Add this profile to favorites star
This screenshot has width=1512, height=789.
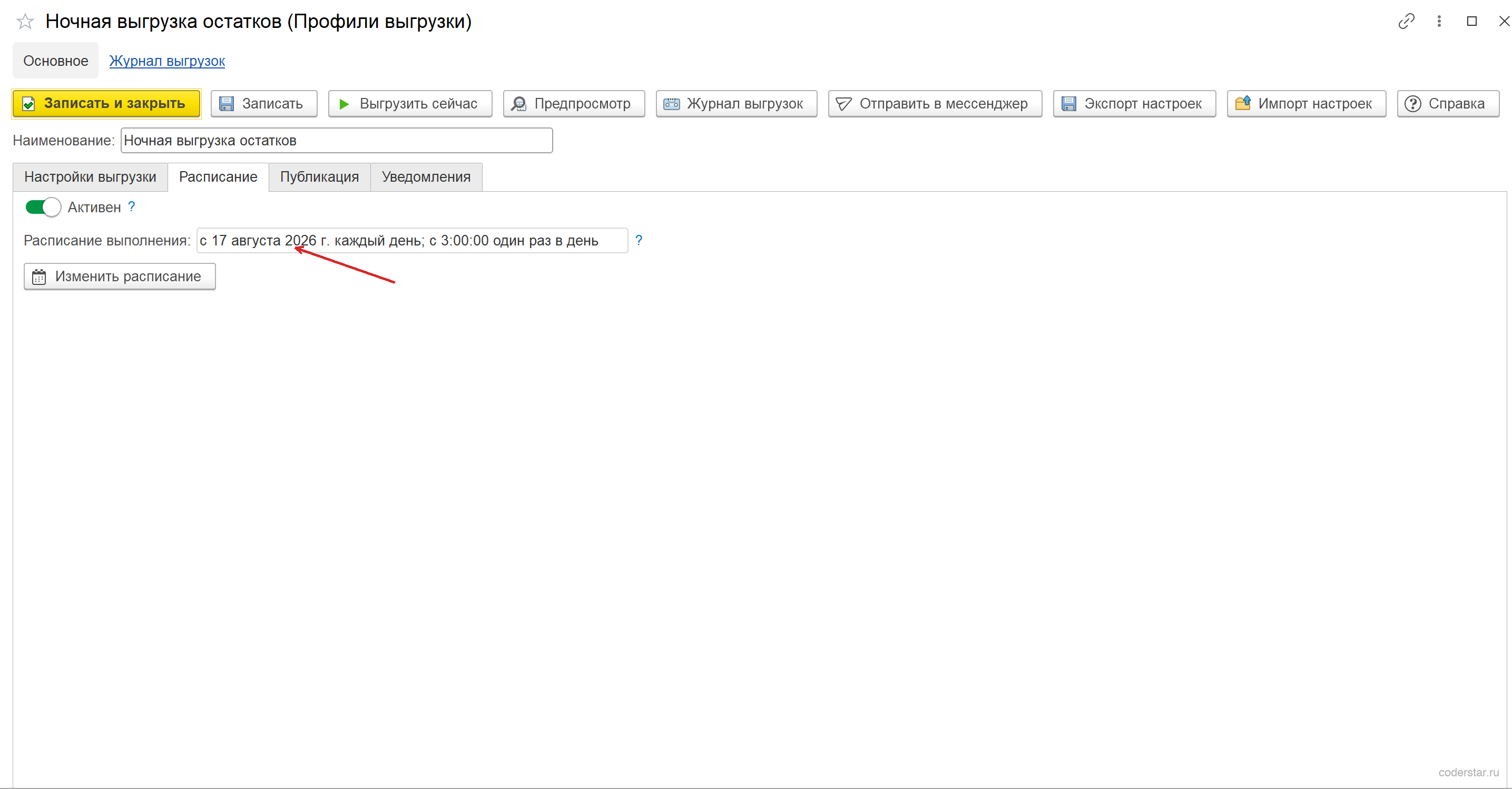(25, 22)
